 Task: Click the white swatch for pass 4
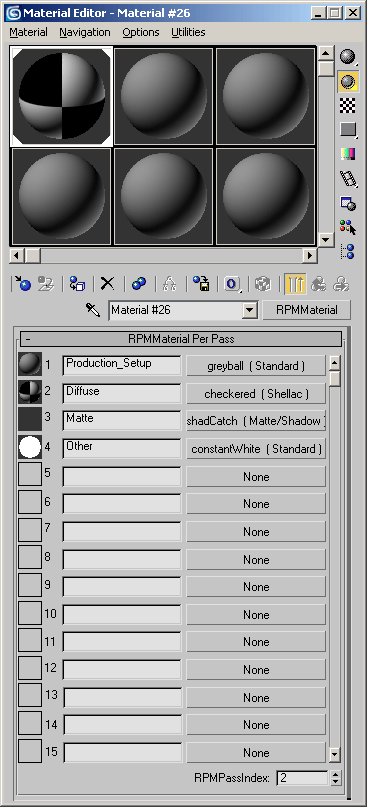click(30, 447)
